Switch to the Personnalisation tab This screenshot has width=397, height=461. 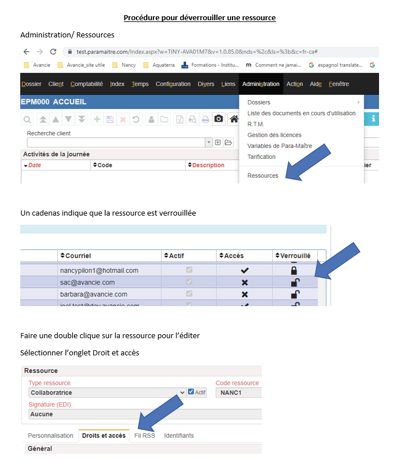pos(50,435)
